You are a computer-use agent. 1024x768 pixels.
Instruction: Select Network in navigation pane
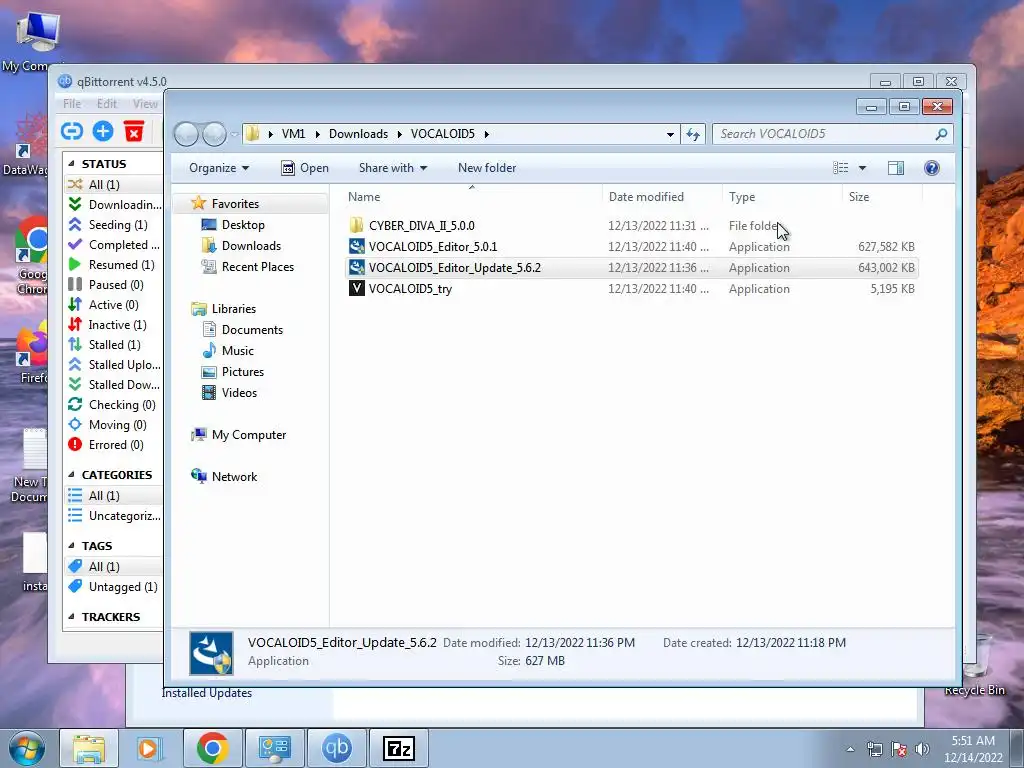click(x=234, y=477)
